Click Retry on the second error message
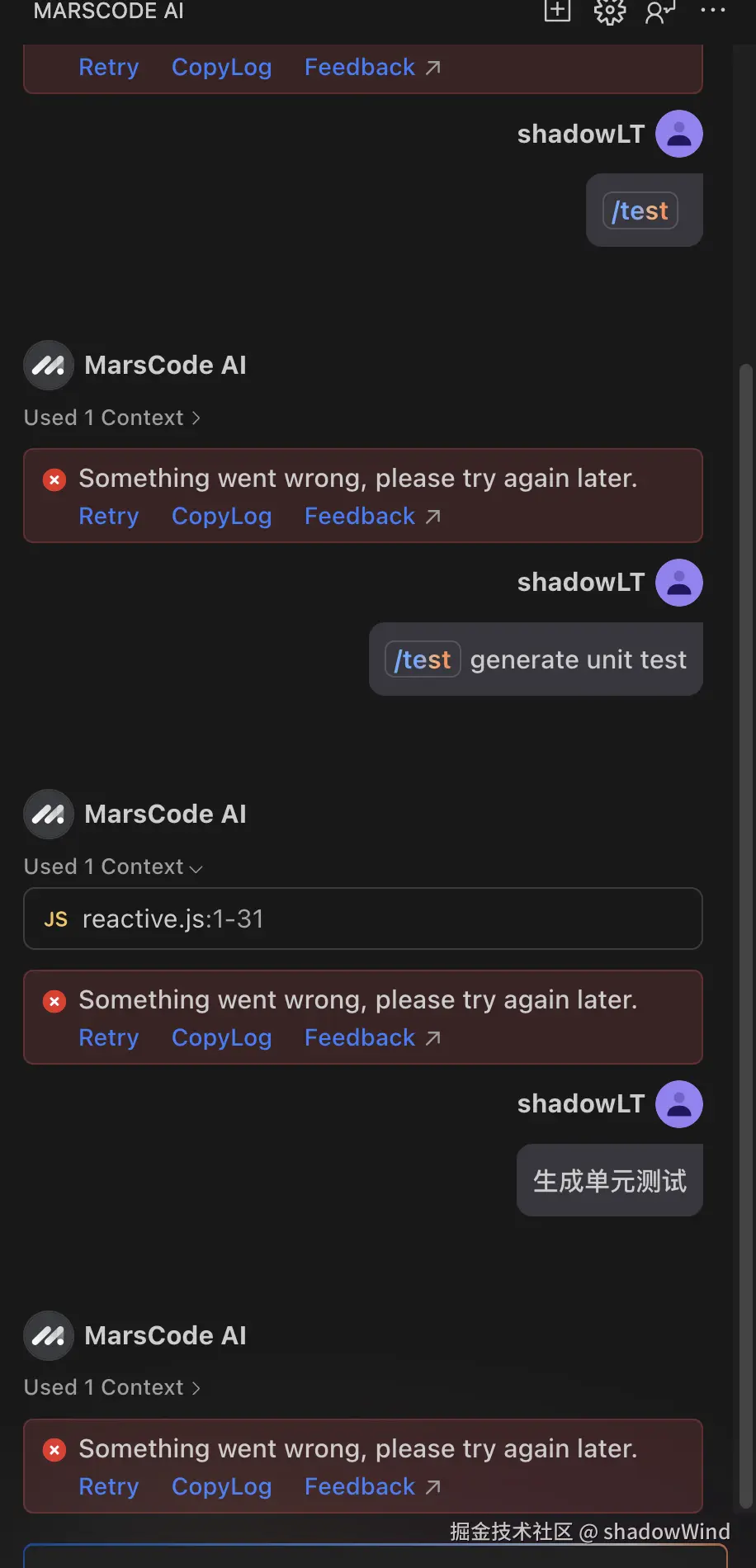756x1568 pixels. coord(109,516)
